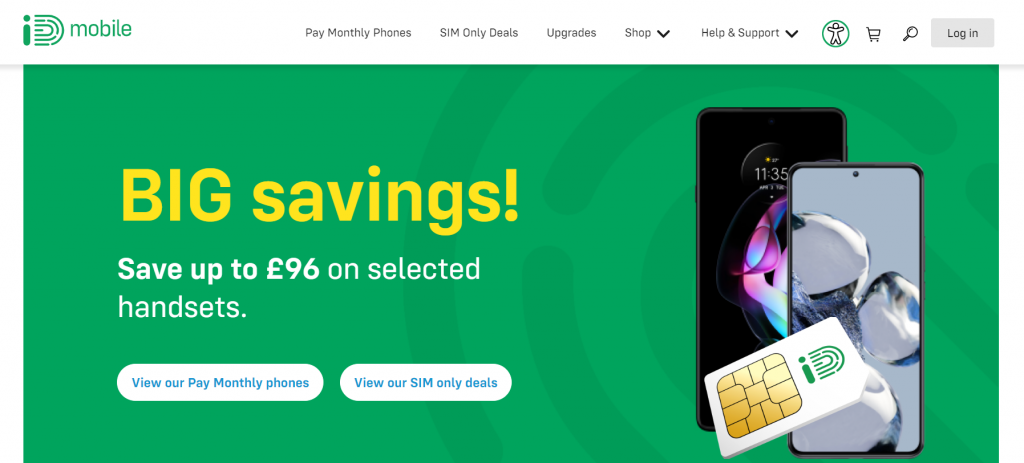The image size is (1024, 463).
Task: Click the gold SIM chip graphic
Action: 759,395
